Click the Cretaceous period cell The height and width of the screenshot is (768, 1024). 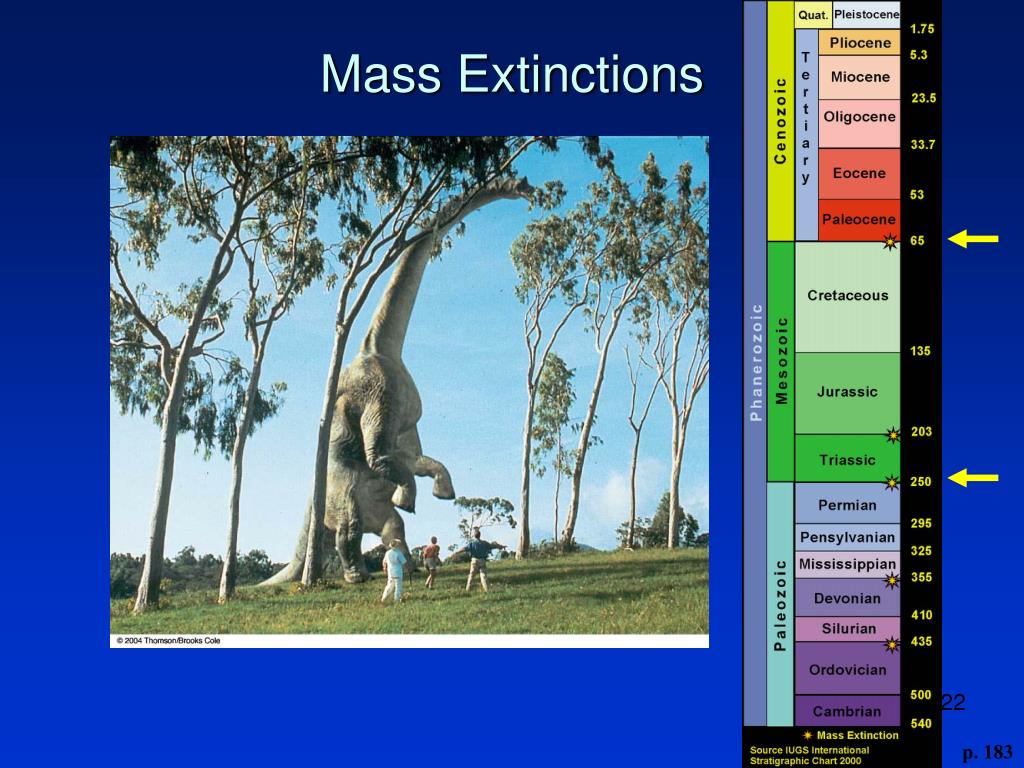coord(848,297)
